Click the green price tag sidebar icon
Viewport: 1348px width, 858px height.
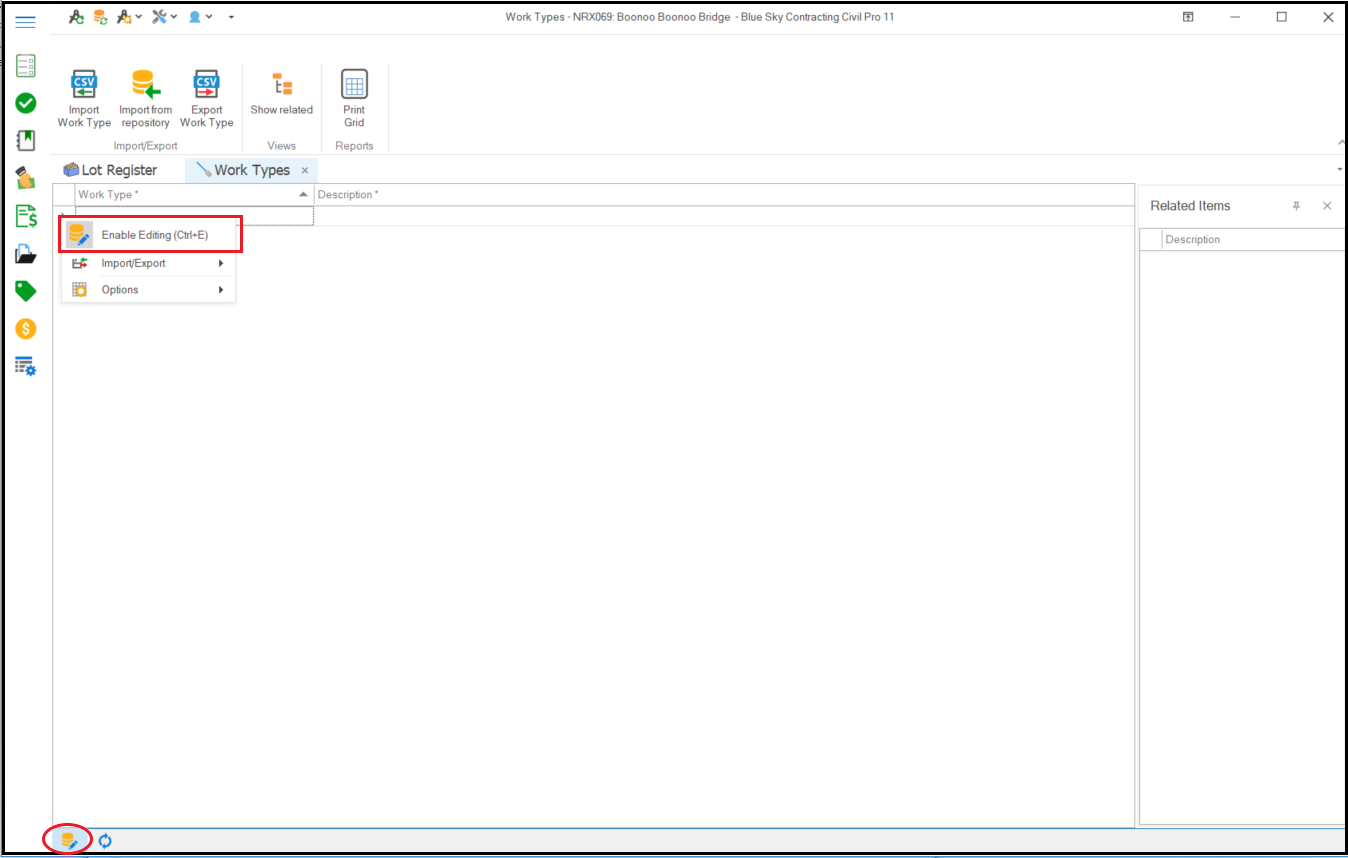pos(26,291)
